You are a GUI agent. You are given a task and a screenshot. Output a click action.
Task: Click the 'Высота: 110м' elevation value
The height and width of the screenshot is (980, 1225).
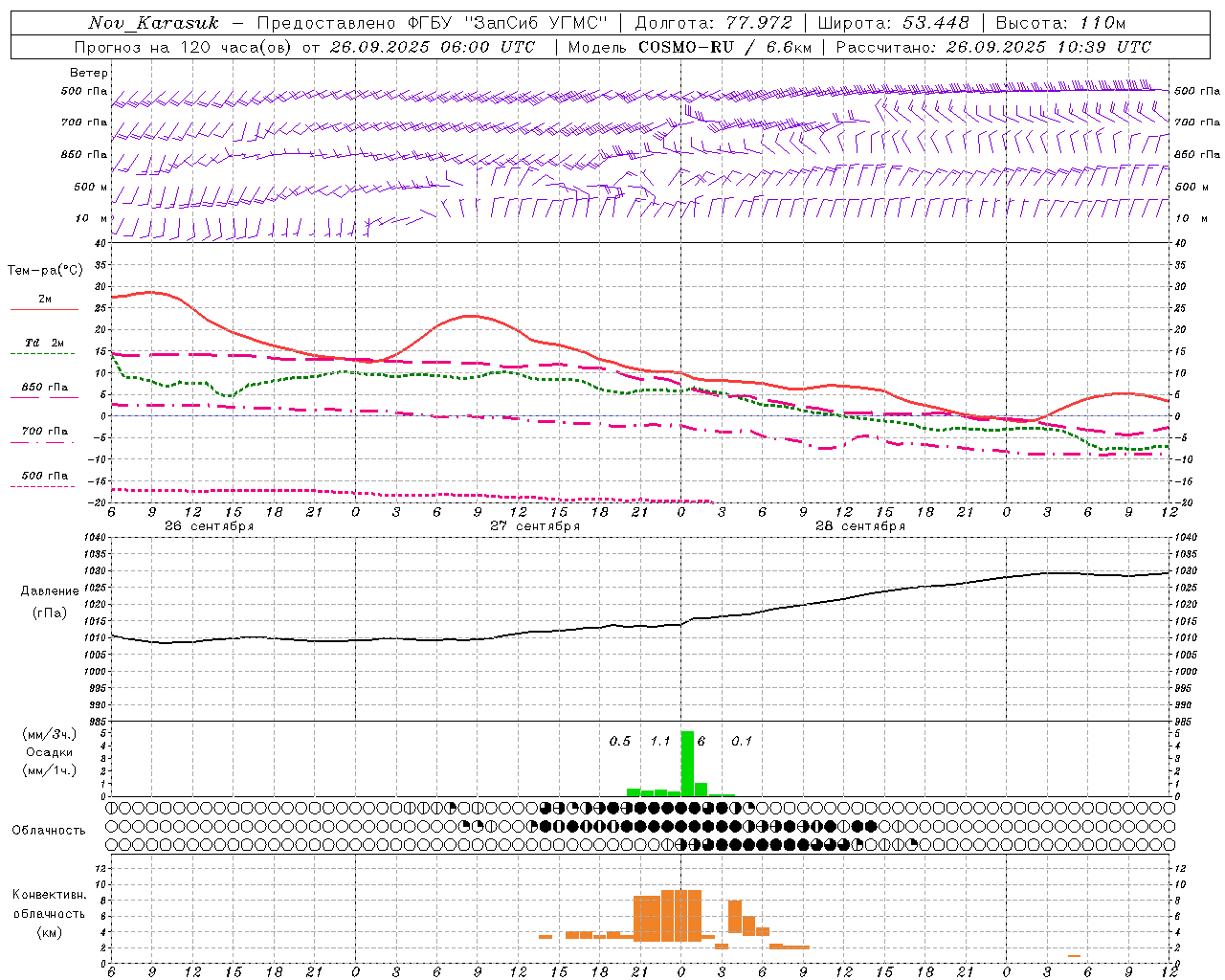pyautogui.click(x=1060, y=23)
